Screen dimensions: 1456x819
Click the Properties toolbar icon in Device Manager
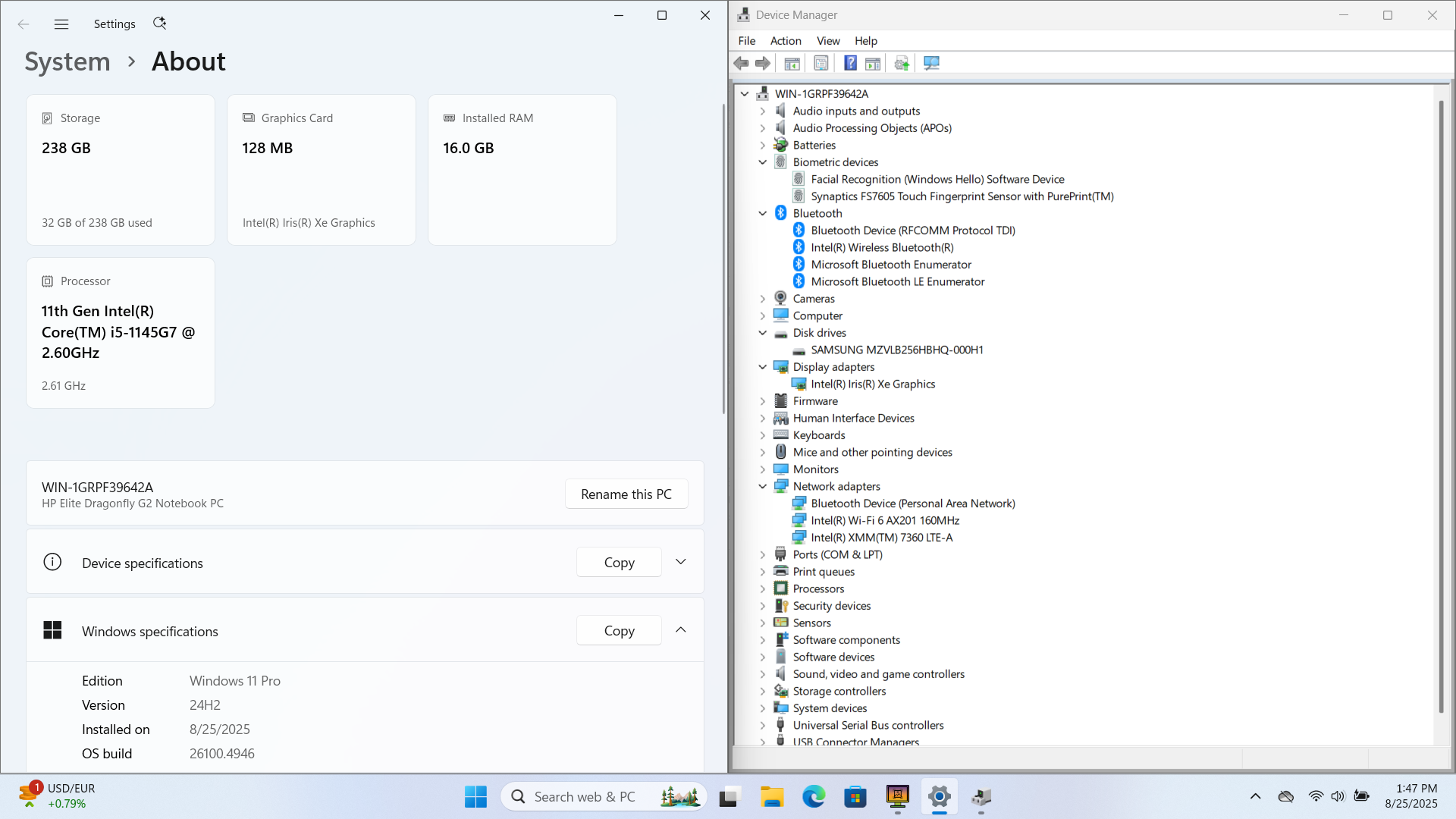point(821,64)
